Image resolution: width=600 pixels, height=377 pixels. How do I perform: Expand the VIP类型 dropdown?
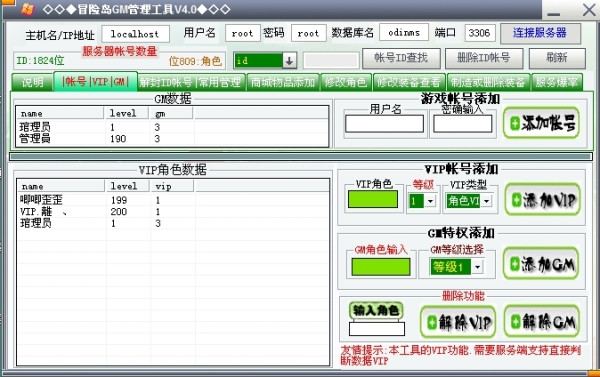(486, 201)
